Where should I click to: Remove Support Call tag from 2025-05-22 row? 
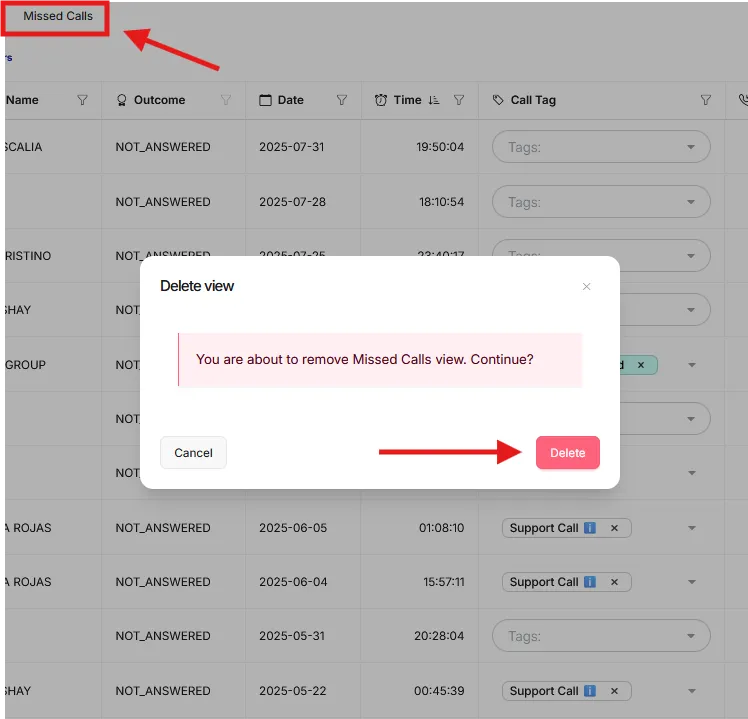[614, 690]
